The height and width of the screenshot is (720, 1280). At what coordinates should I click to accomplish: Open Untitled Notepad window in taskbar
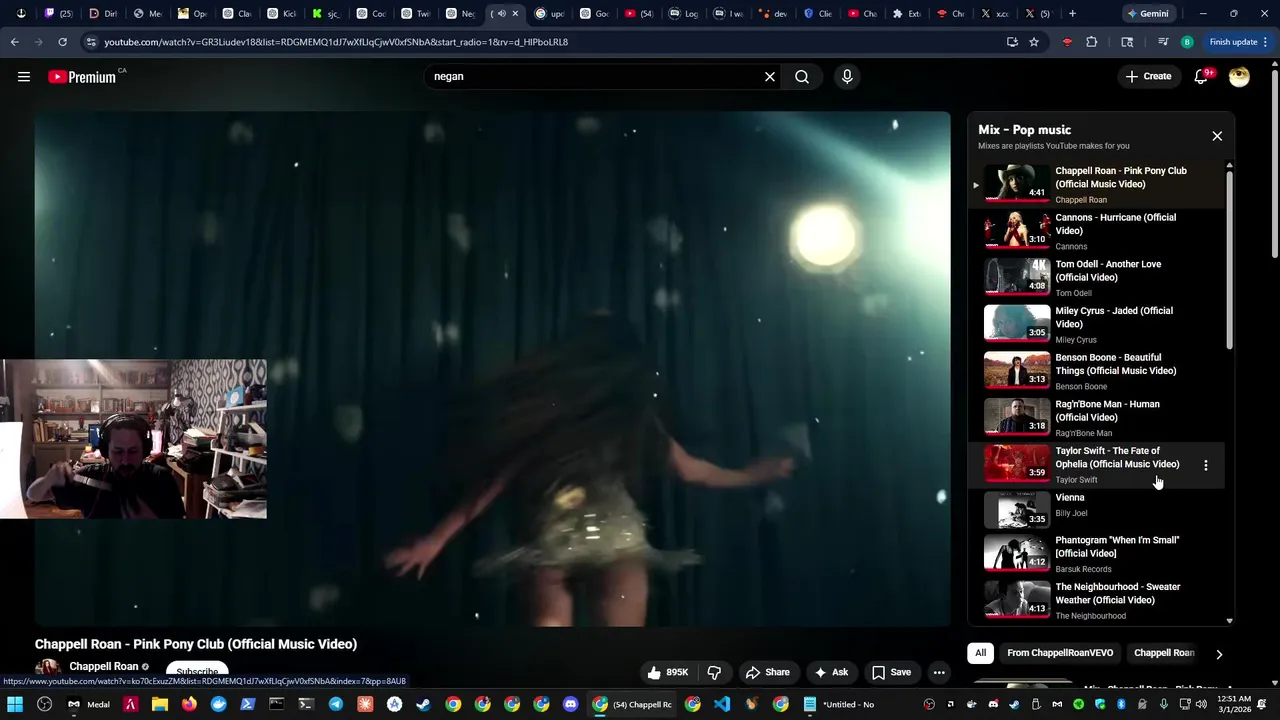(x=839, y=704)
